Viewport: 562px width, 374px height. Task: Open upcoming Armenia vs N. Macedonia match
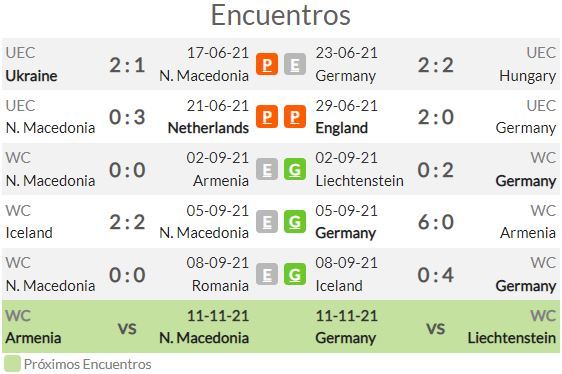tap(127, 327)
